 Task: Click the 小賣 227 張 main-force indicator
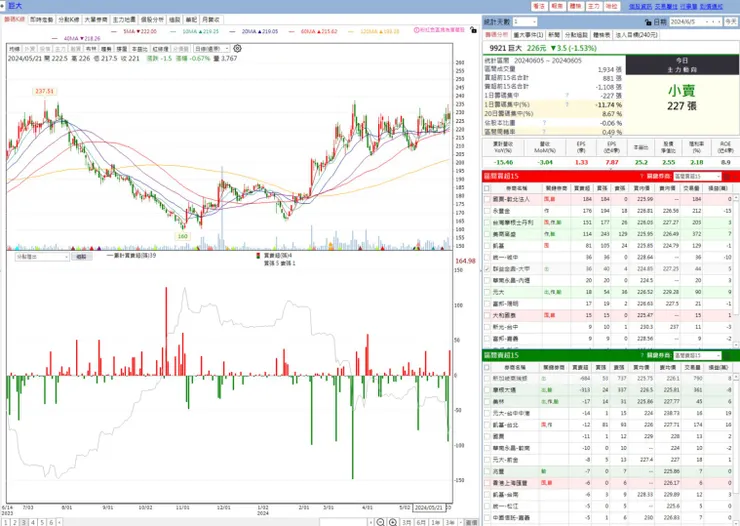click(x=681, y=98)
